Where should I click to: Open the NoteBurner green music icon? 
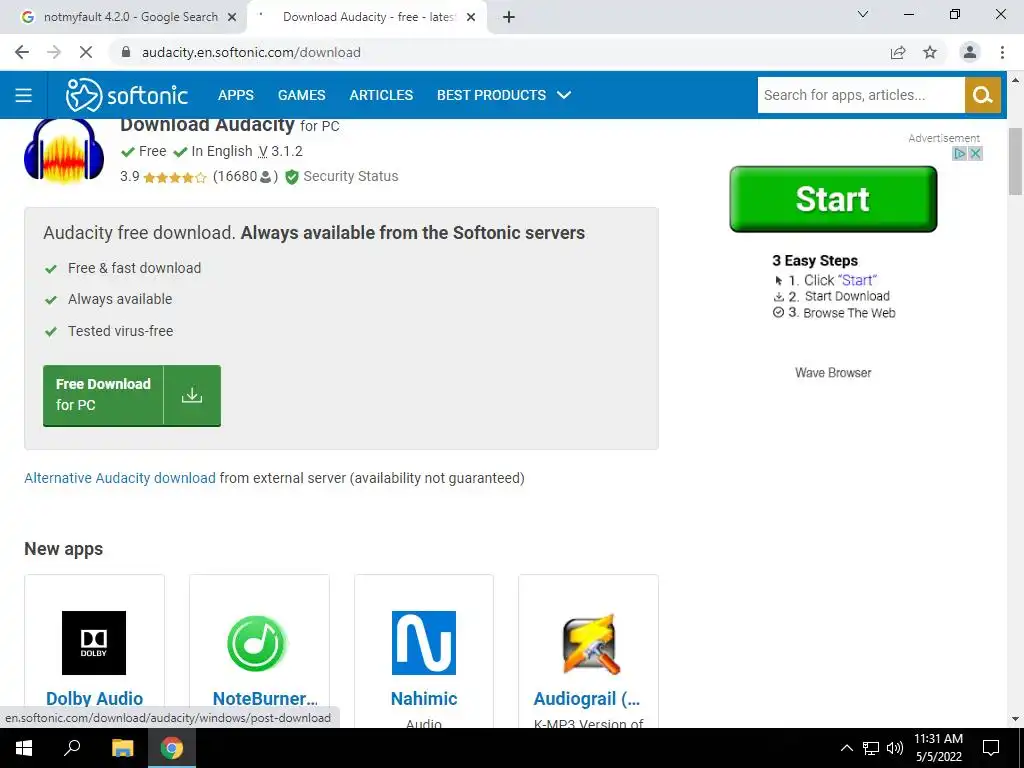(x=258, y=643)
